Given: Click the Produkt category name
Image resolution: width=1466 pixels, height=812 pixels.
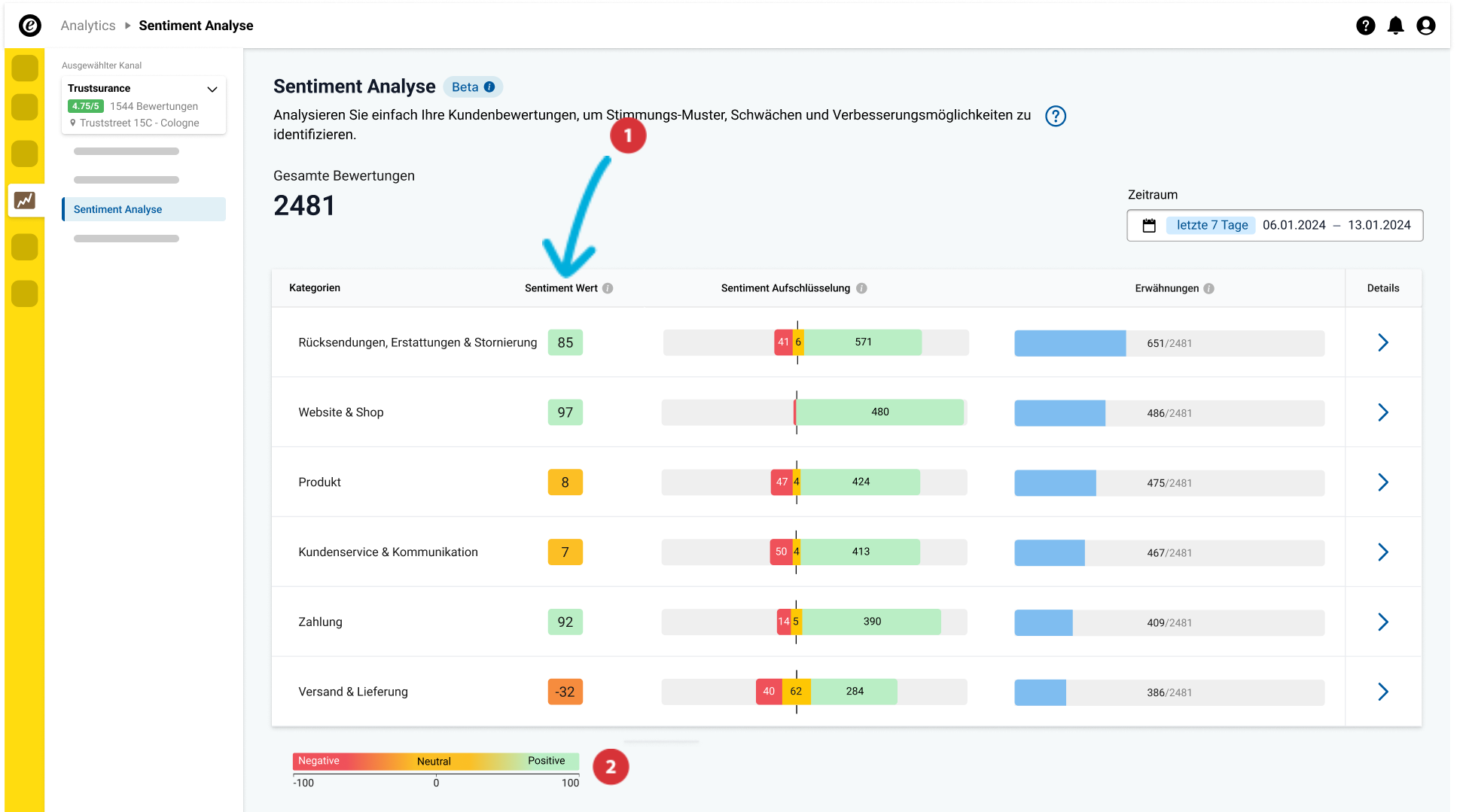Looking at the screenshot, I should (320, 482).
